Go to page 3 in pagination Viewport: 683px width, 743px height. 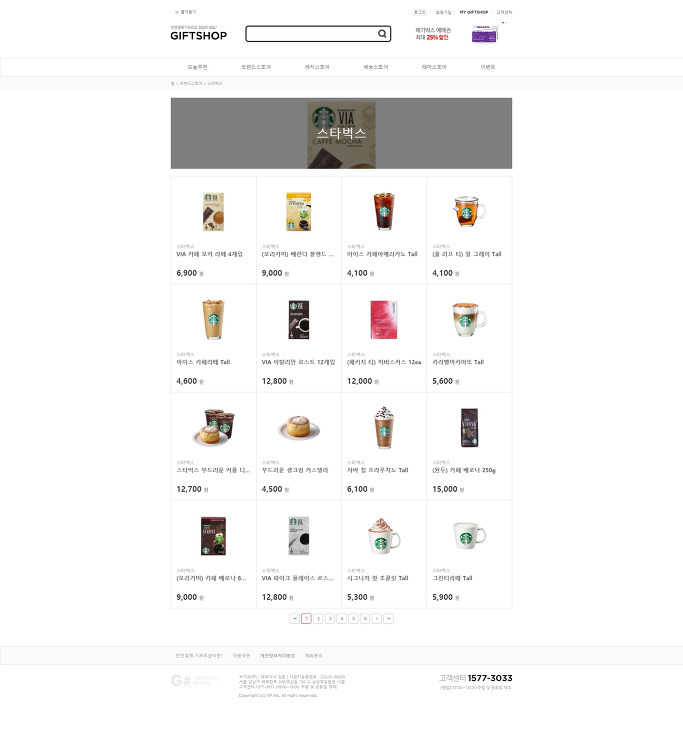click(330, 618)
